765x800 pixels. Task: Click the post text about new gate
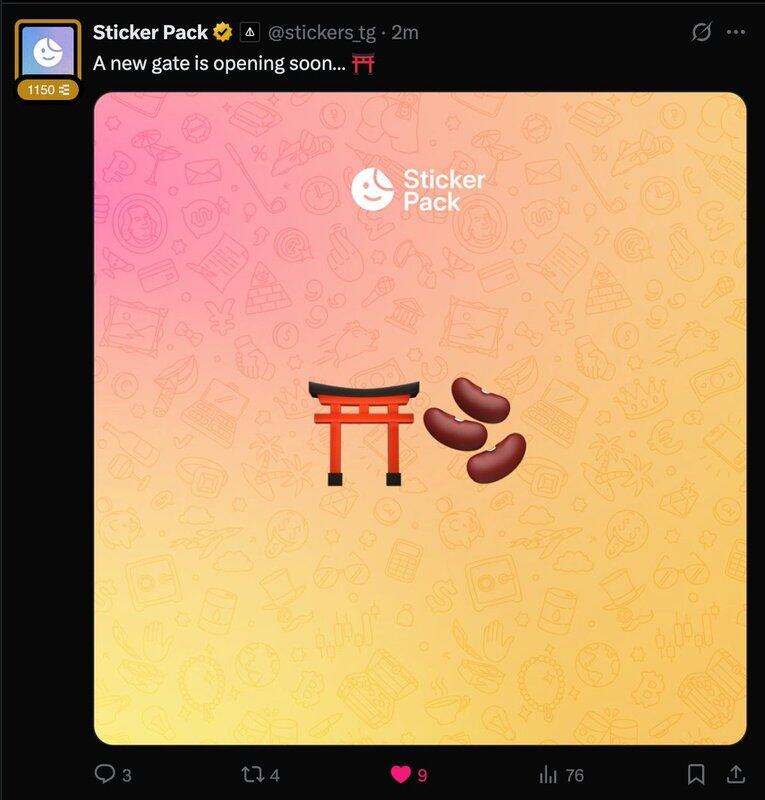[x=234, y=64]
